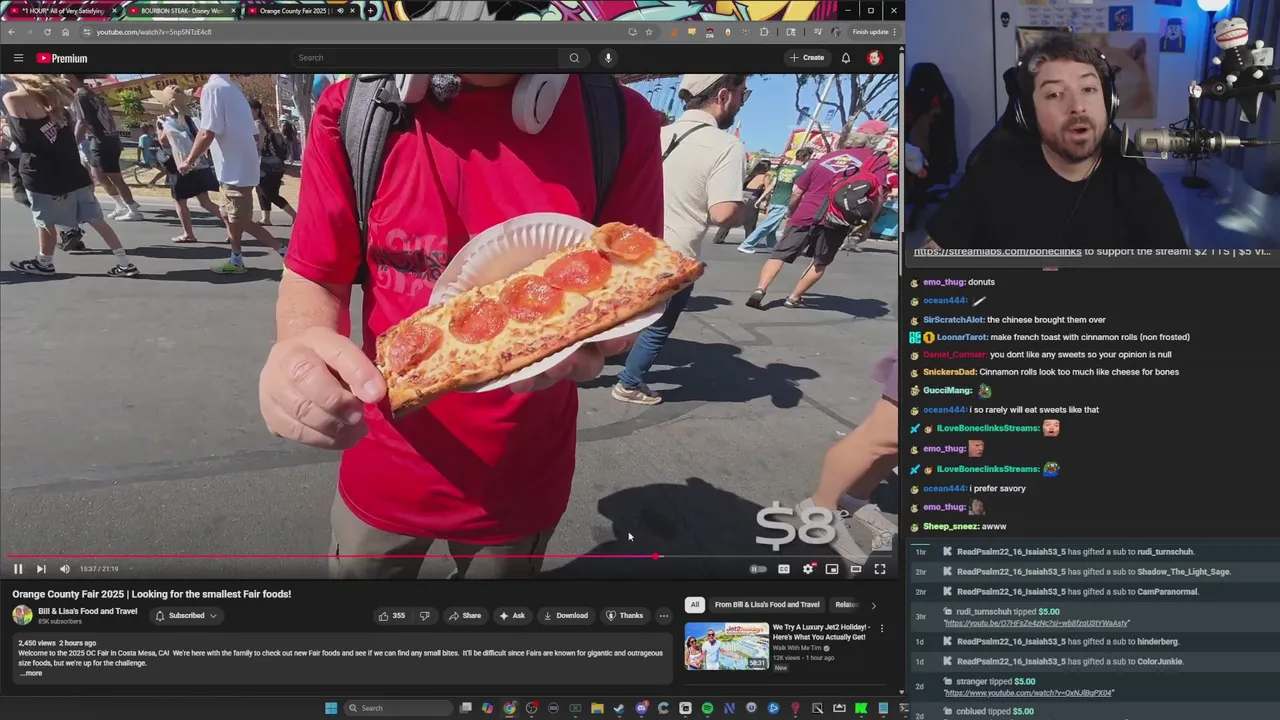The height and width of the screenshot is (720, 1280).
Task: Open more actions ellipsis under the video
Action: [664, 616]
